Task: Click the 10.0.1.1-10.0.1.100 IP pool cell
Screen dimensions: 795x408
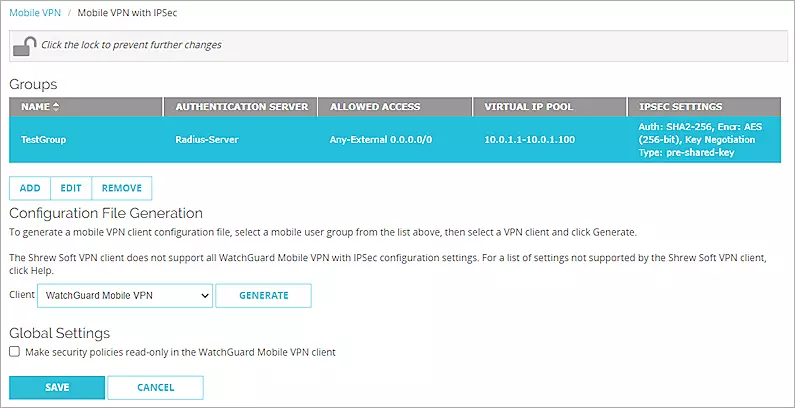Action: point(549,139)
